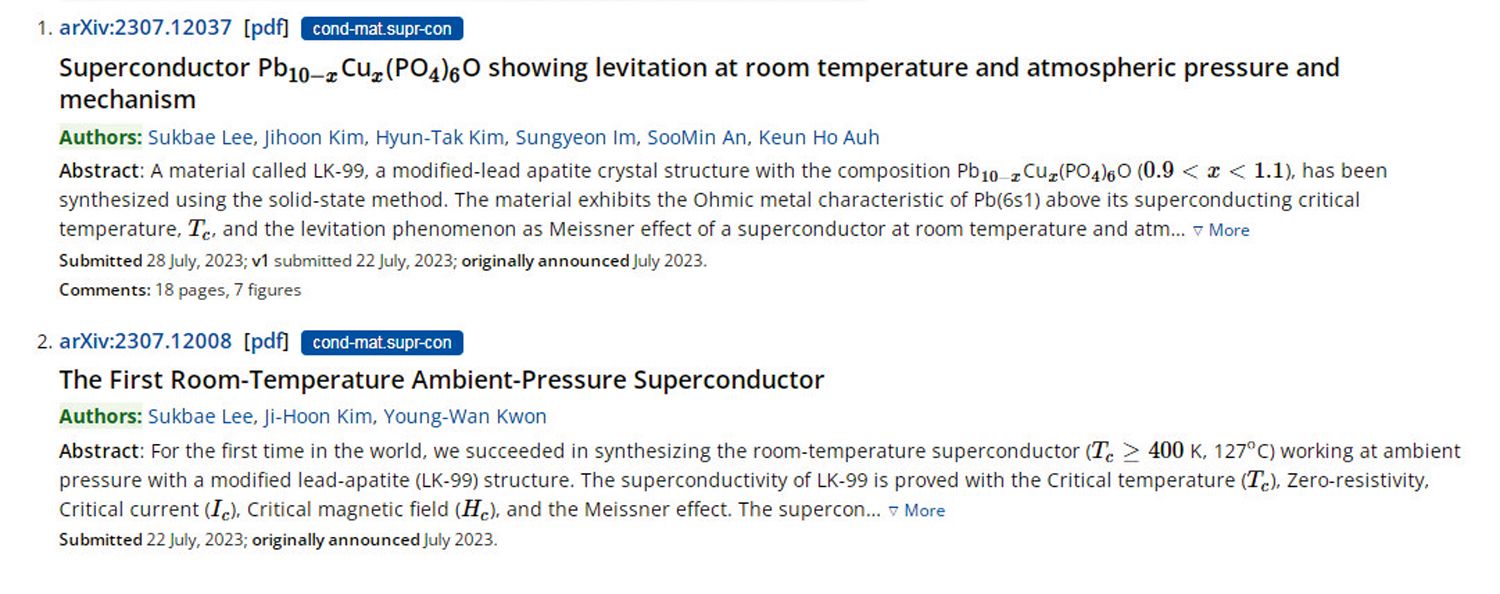View author Young-Wan Kwon's papers
This screenshot has width=1500, height=594.
[x=465, y=417]
